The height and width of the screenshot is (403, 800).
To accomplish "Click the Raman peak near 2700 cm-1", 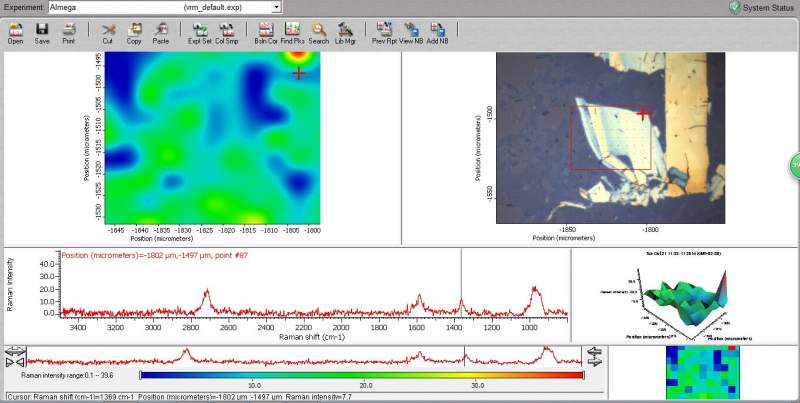I will 207,300.
